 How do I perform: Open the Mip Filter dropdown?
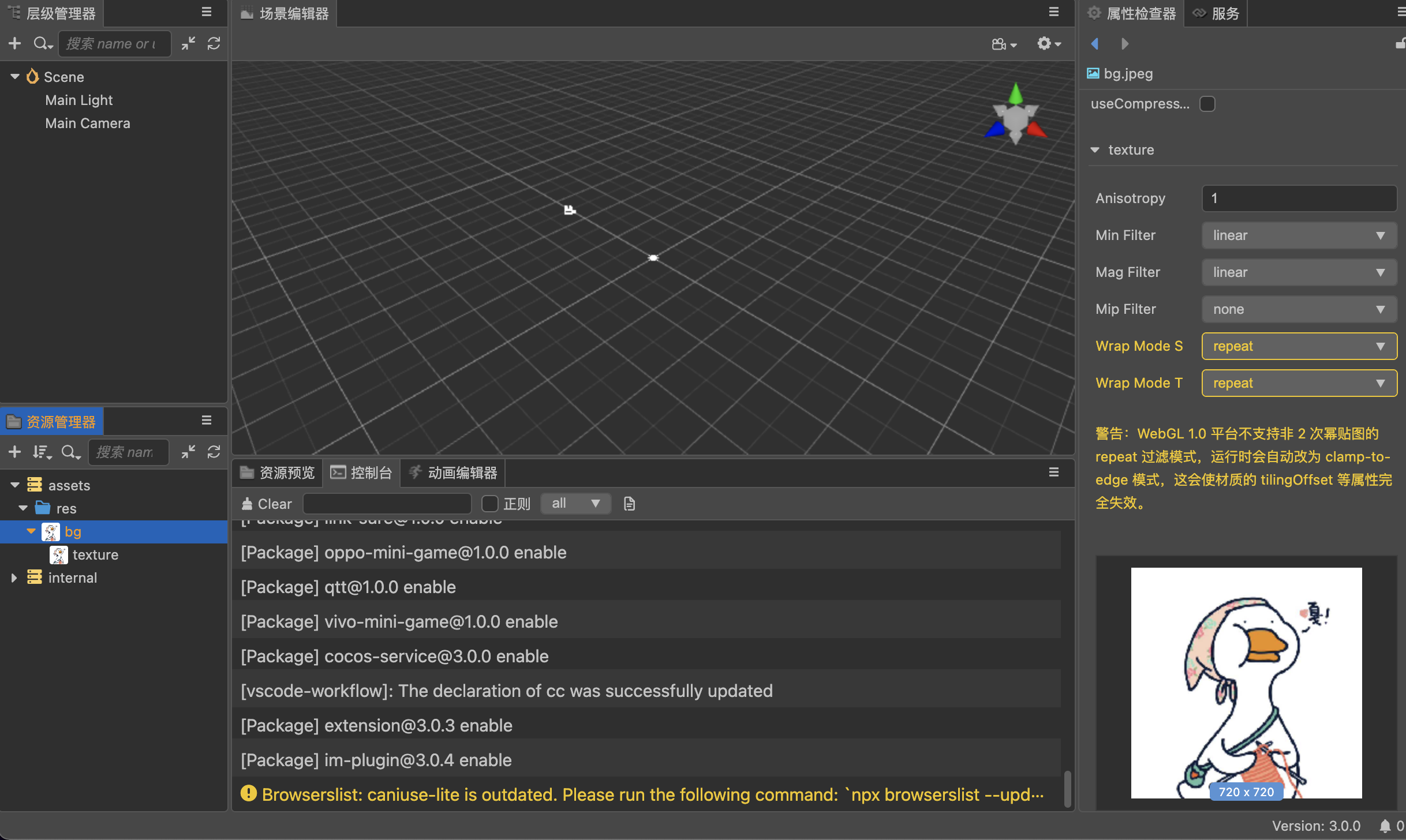click(x=1299, y=309)
